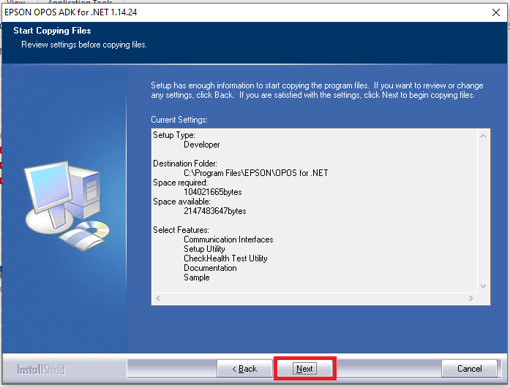The image size is (510, 387).
Task: Select the Communication Interfaces feature line
Action: [228, 239]
